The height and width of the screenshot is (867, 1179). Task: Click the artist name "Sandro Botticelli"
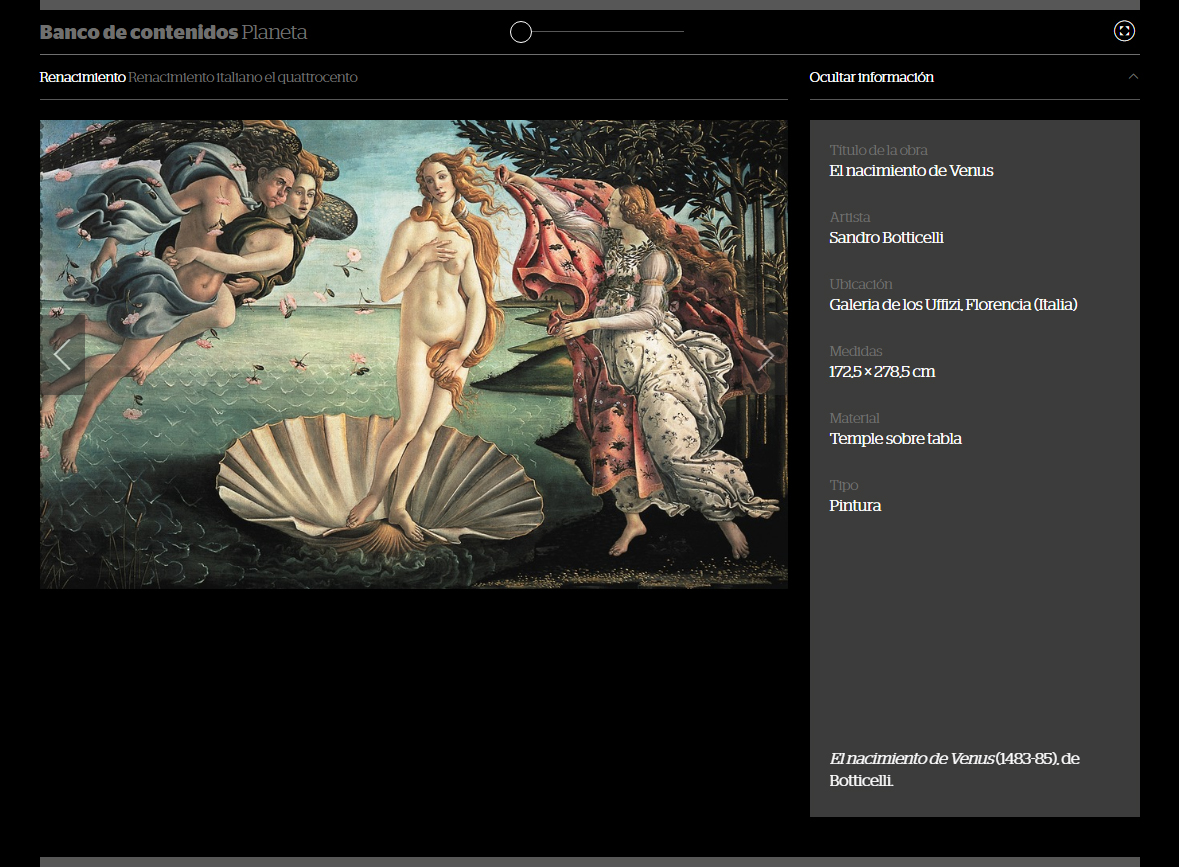point(886,238)
